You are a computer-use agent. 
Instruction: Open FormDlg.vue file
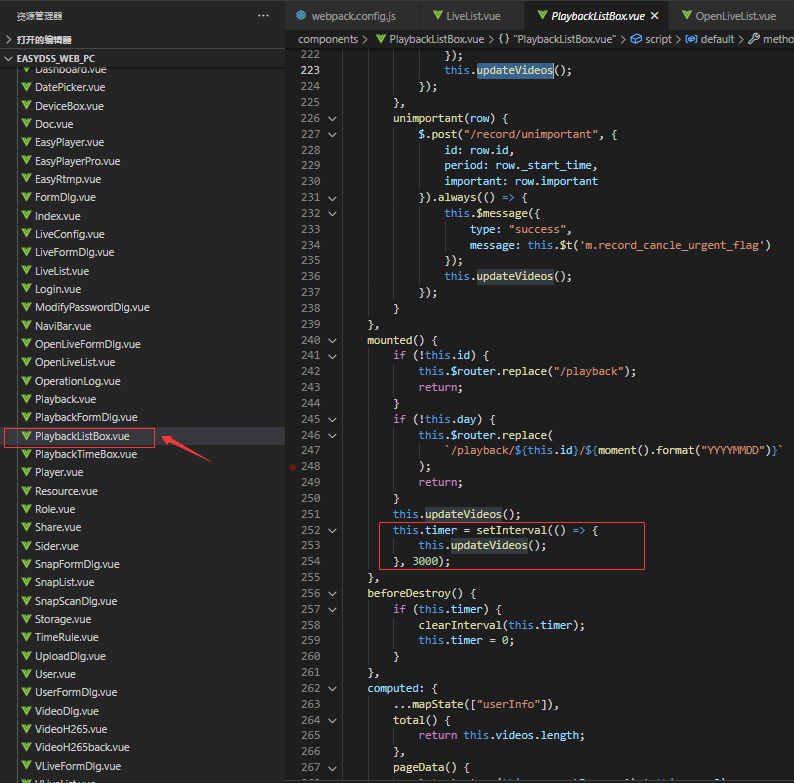point(65,197)
